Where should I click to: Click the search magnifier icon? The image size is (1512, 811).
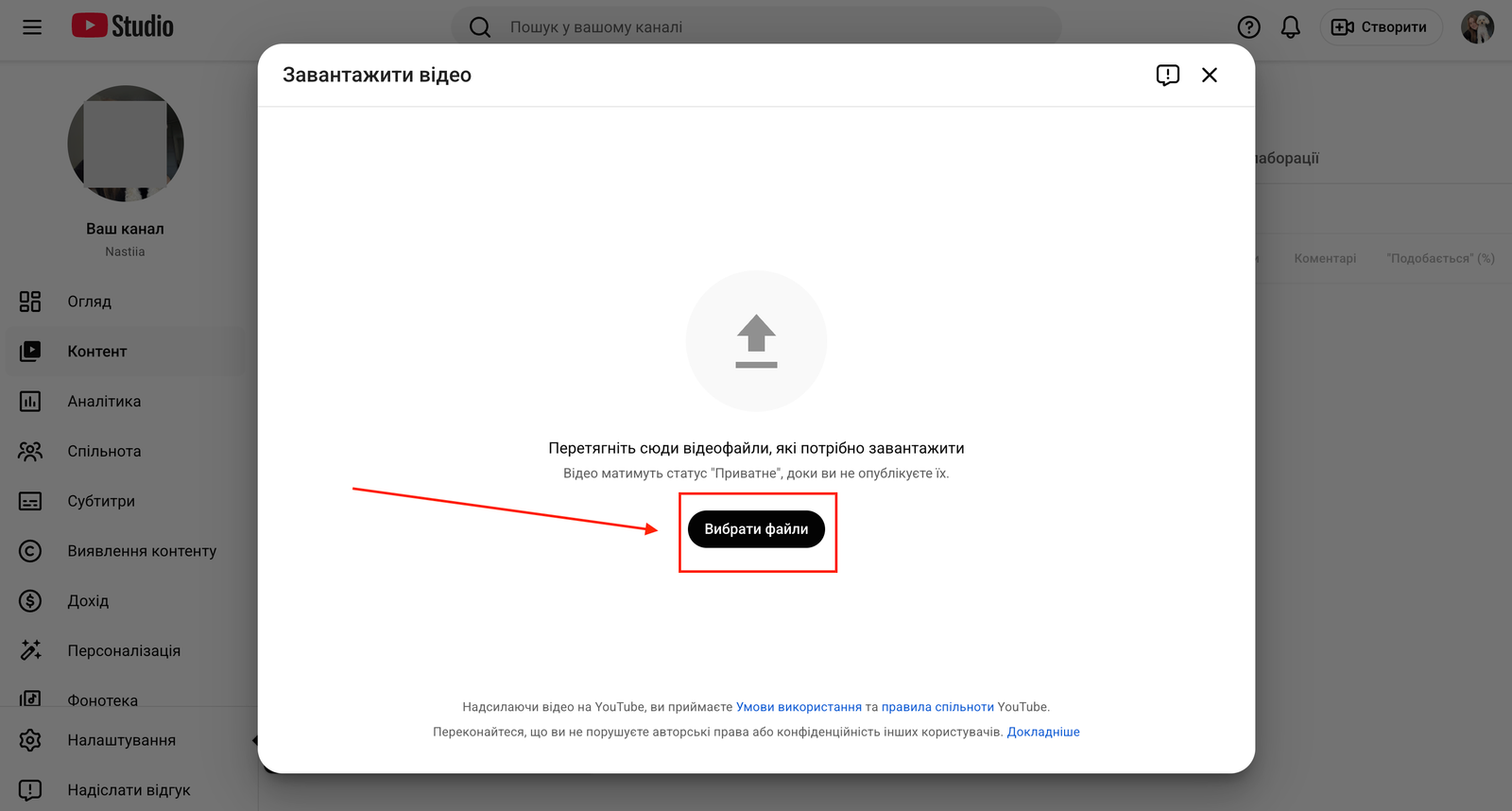(x=480, y=27)
